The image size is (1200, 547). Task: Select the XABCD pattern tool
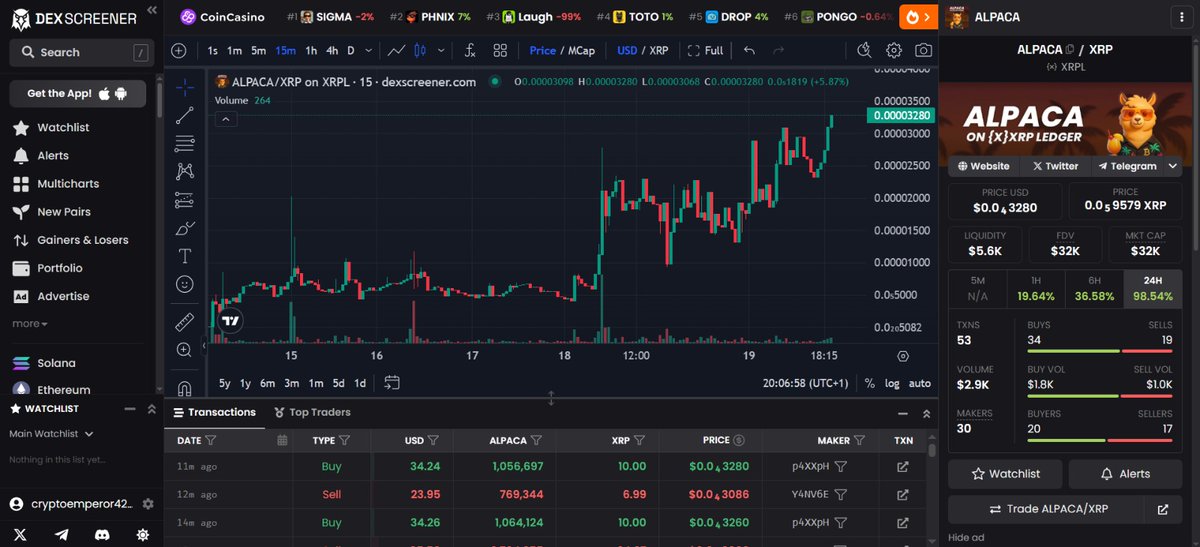coord(184,172)
